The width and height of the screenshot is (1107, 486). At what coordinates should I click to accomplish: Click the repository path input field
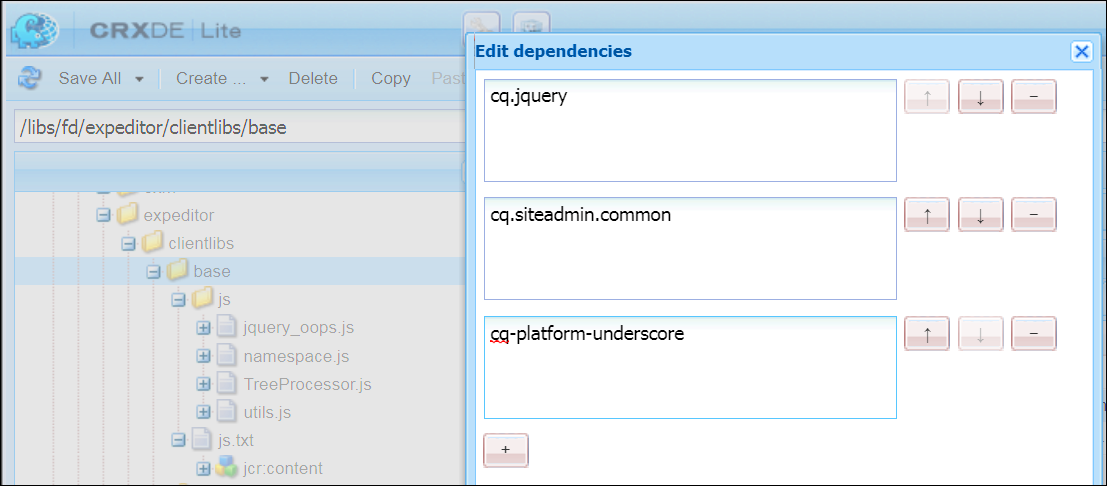(x=240, y=128)
